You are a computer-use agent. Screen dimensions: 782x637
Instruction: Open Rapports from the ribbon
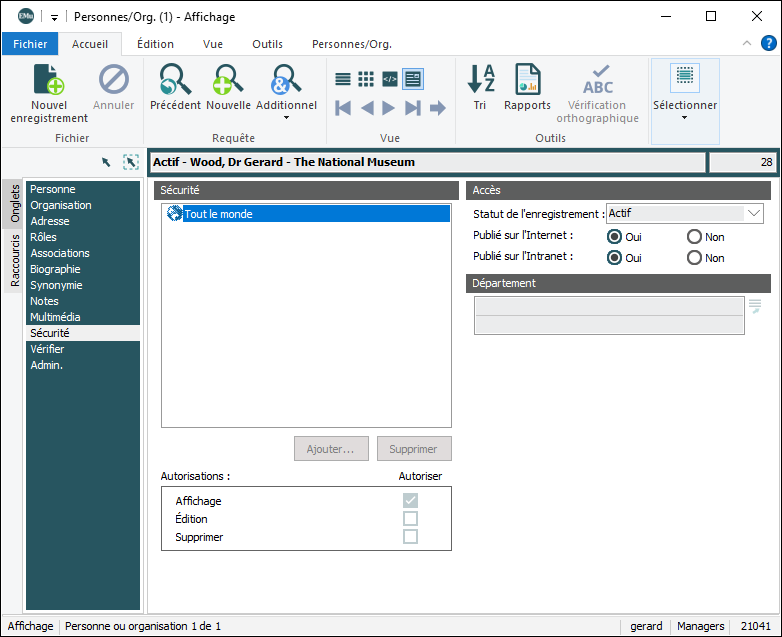click(x=527, y=80)
